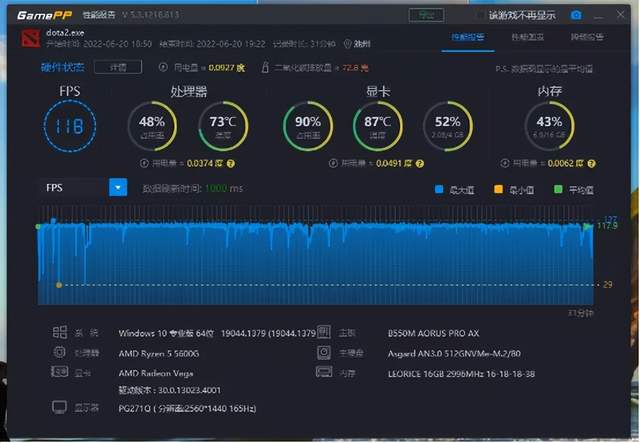The width and height of the screenshot is (640, 443).
Task: Click the GPU 87°C temperature gauge
Action: coord(378,126)
